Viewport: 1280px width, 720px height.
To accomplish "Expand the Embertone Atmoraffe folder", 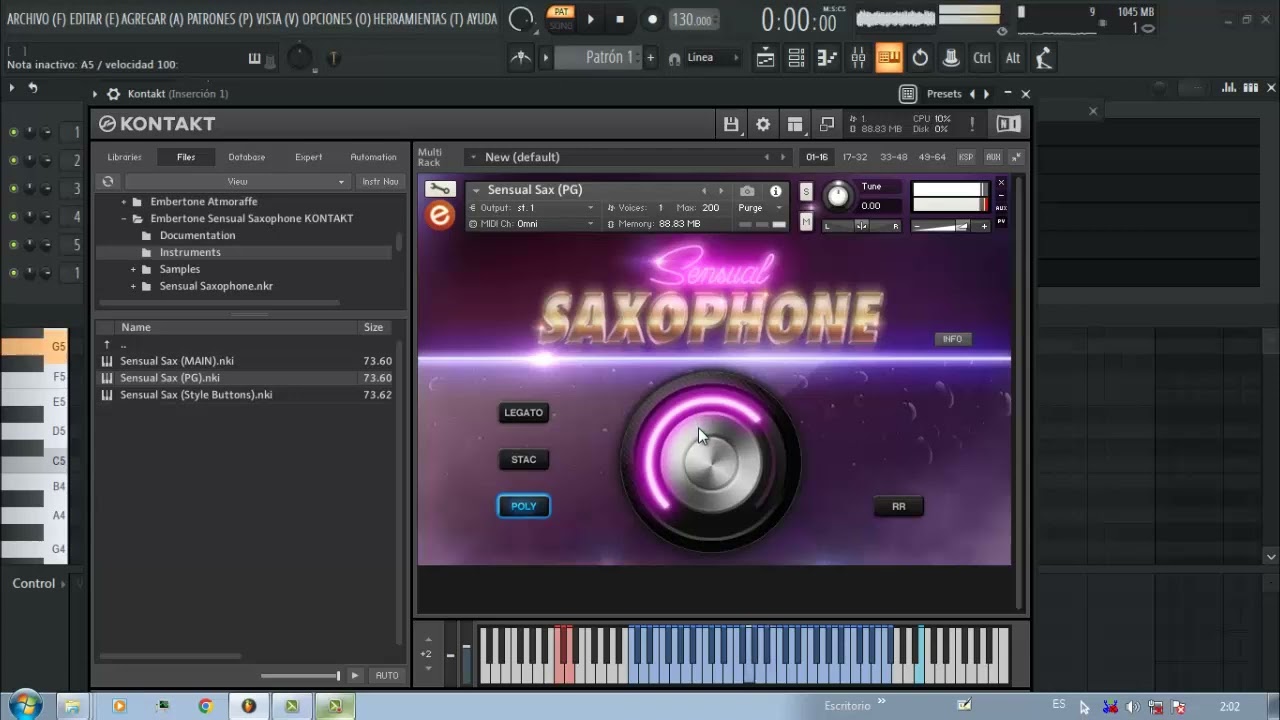I will [124, 201].
